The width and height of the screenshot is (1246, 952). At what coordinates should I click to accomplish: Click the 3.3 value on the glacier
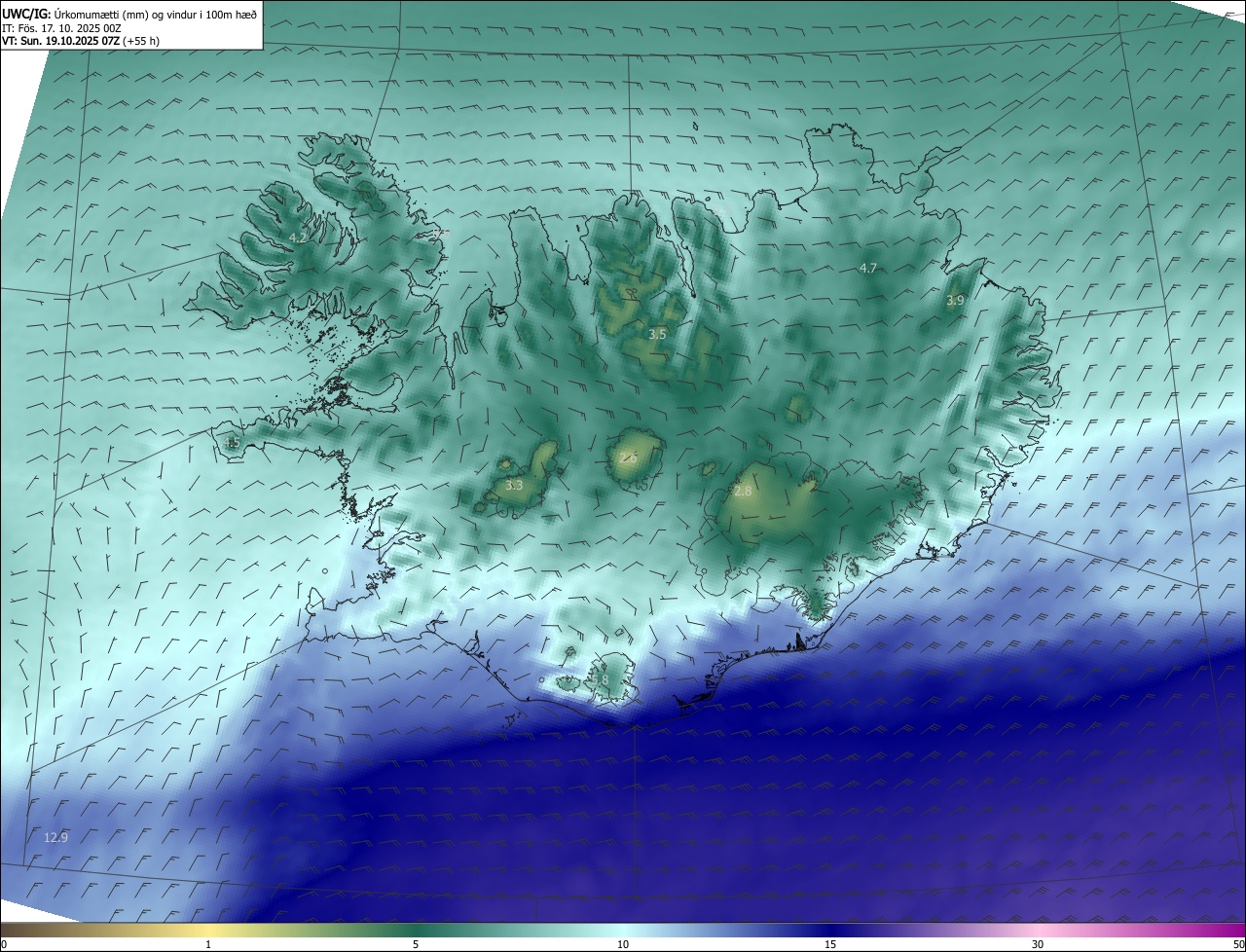click(514, 485)
